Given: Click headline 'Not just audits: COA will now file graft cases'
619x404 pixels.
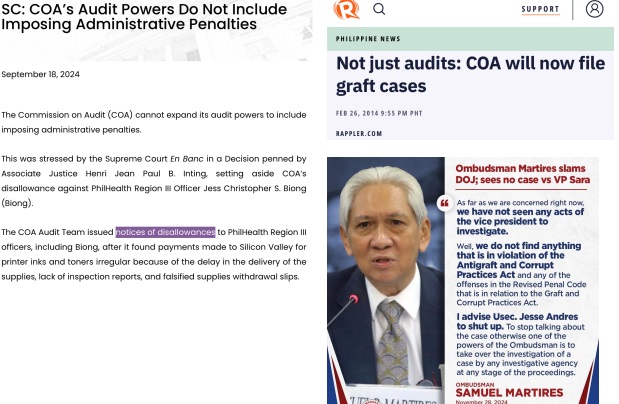Looking at the screenshot, I should coord(470,75).
